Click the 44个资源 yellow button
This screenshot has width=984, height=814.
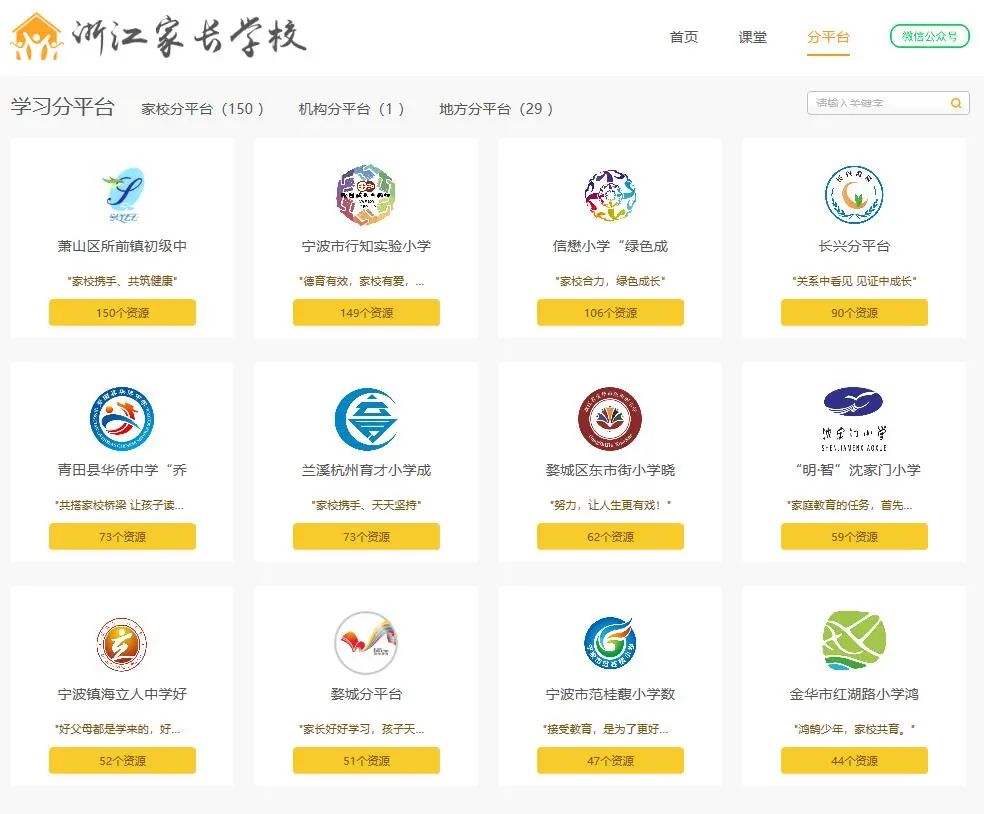pos(854,761)
